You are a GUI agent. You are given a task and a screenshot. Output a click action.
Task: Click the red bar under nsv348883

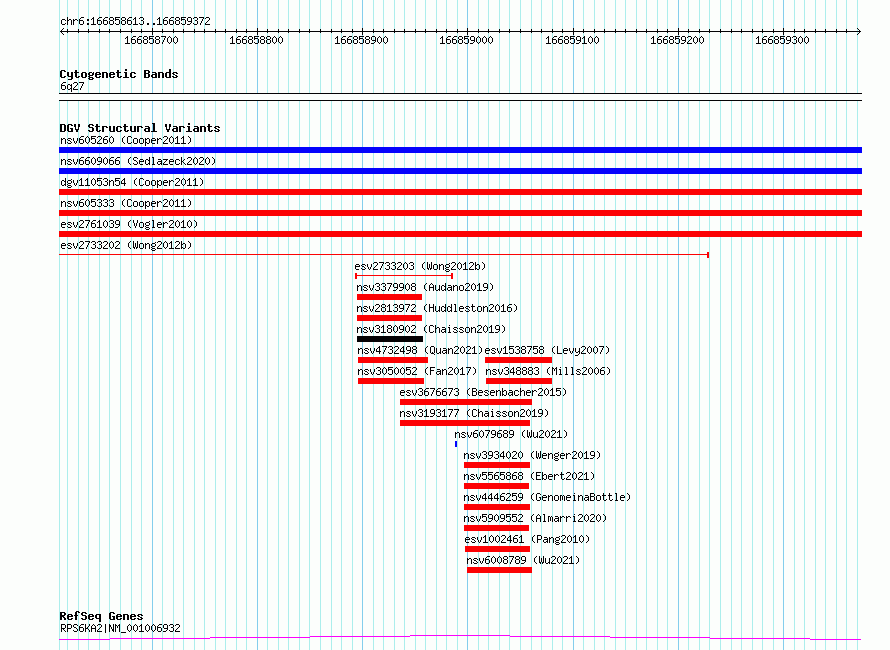519,381
